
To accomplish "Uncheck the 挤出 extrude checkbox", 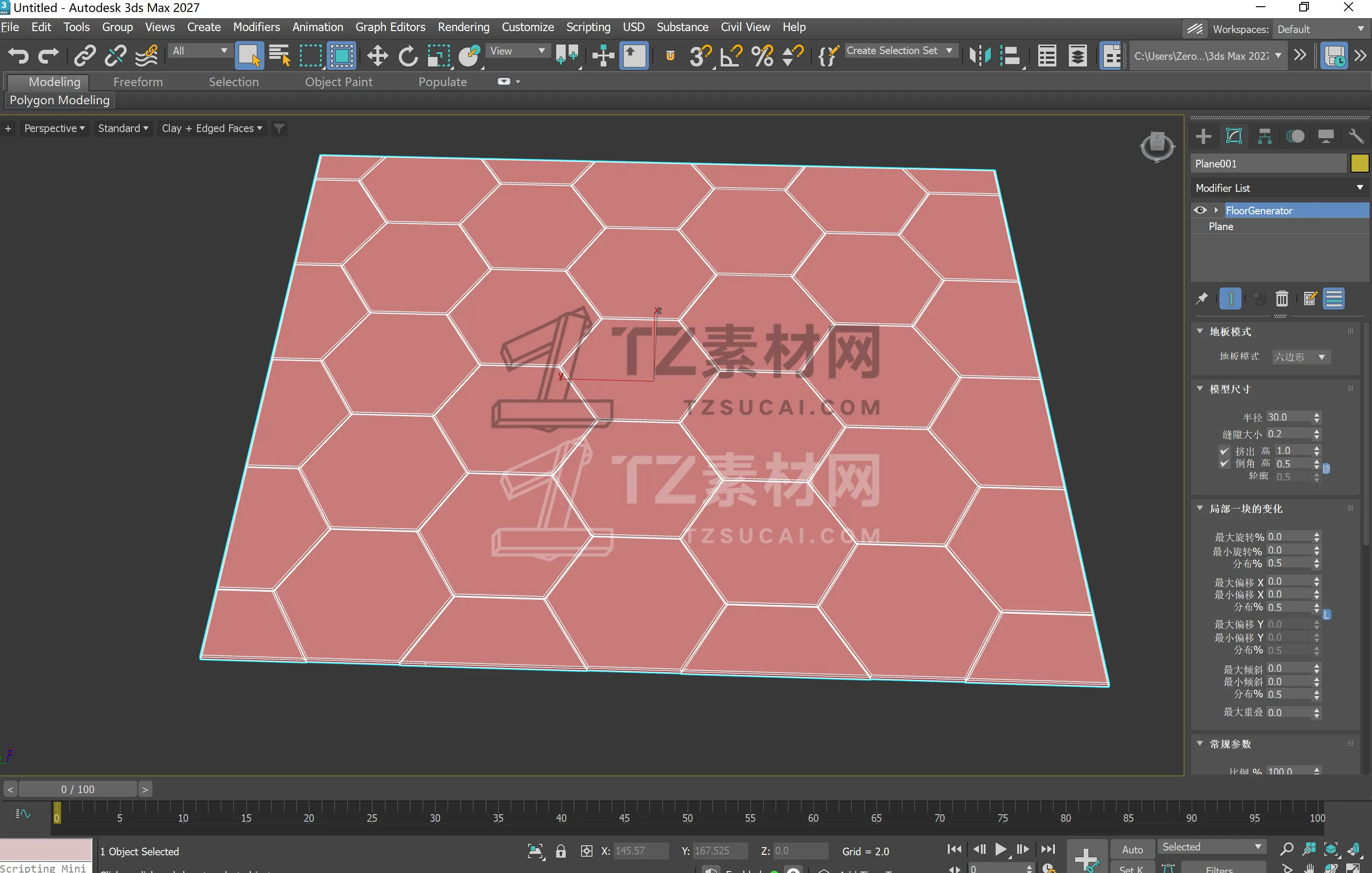I will pyautogui.click(x=1224, y=451).
